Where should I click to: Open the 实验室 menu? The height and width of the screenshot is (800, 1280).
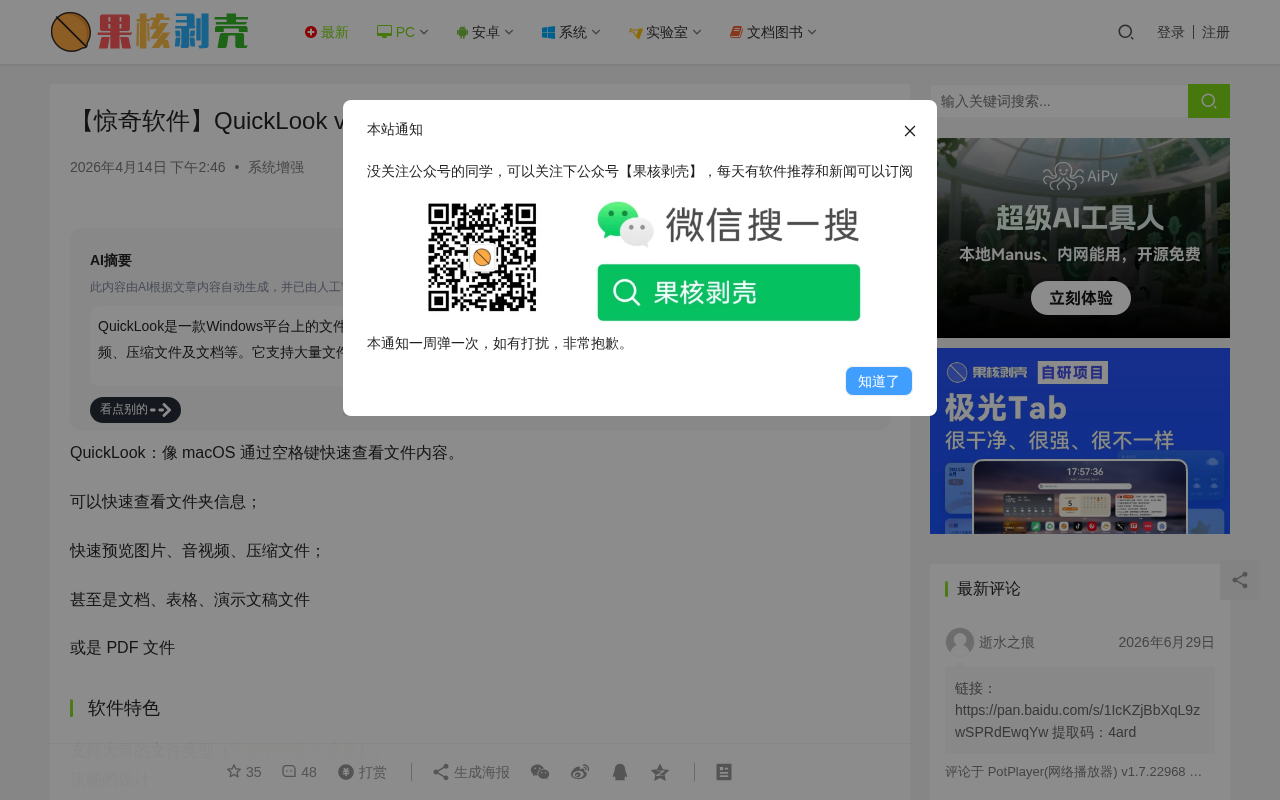658,32
